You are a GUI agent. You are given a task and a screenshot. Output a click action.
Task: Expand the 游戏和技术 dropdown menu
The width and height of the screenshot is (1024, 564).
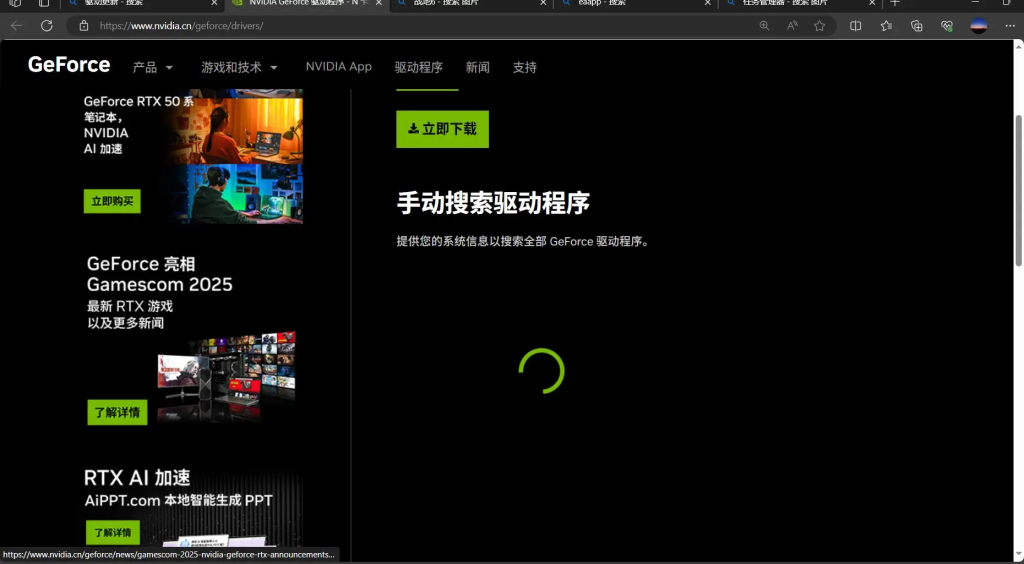click(239, 67)
